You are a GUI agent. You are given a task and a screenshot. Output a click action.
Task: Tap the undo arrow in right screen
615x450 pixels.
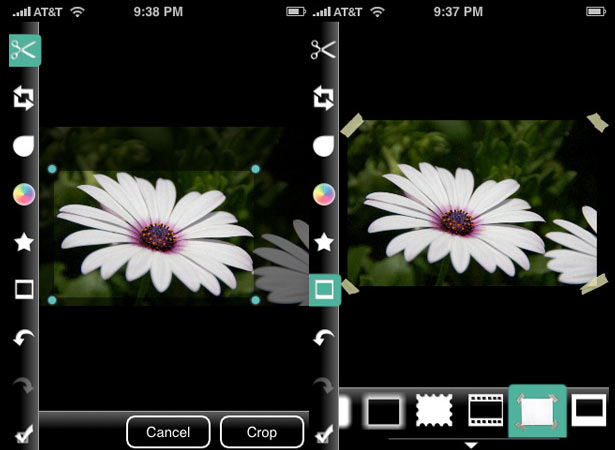click(324, 337)
